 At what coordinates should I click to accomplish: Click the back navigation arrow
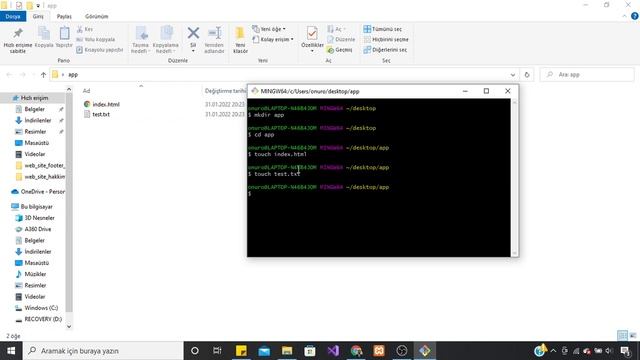tap(9, 75)
